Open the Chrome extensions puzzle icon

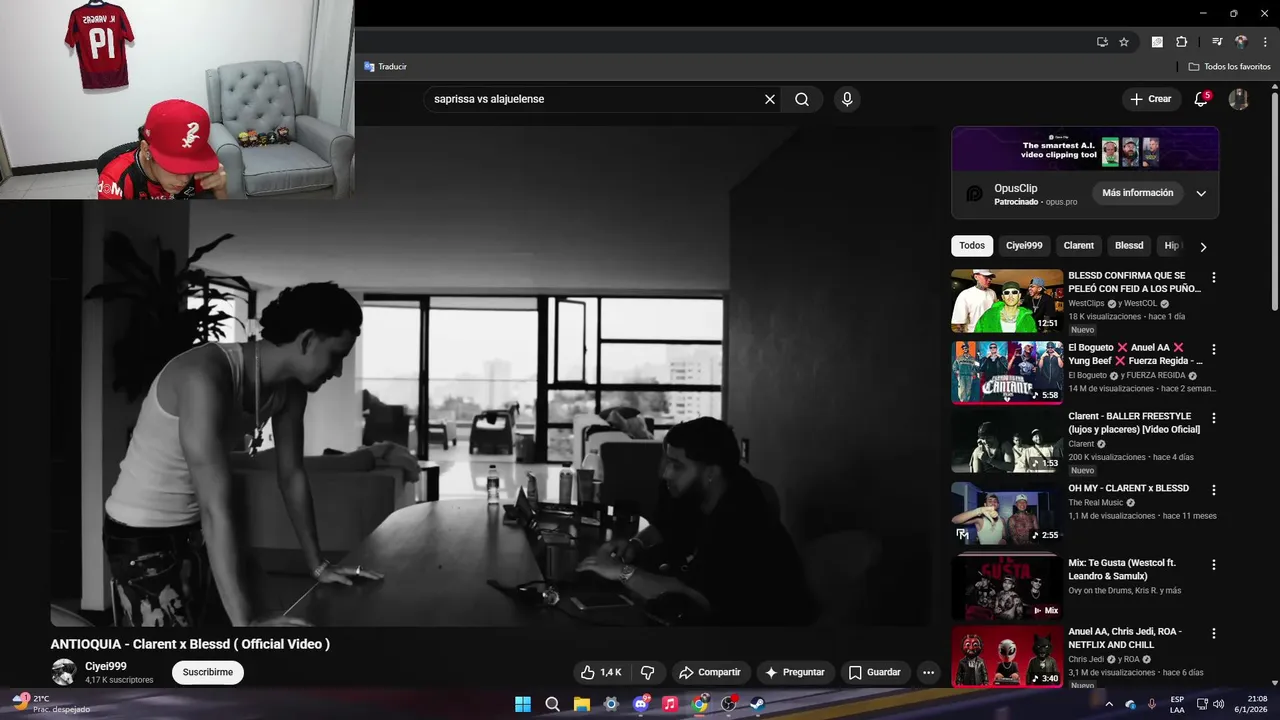(x=1181, y=42)
